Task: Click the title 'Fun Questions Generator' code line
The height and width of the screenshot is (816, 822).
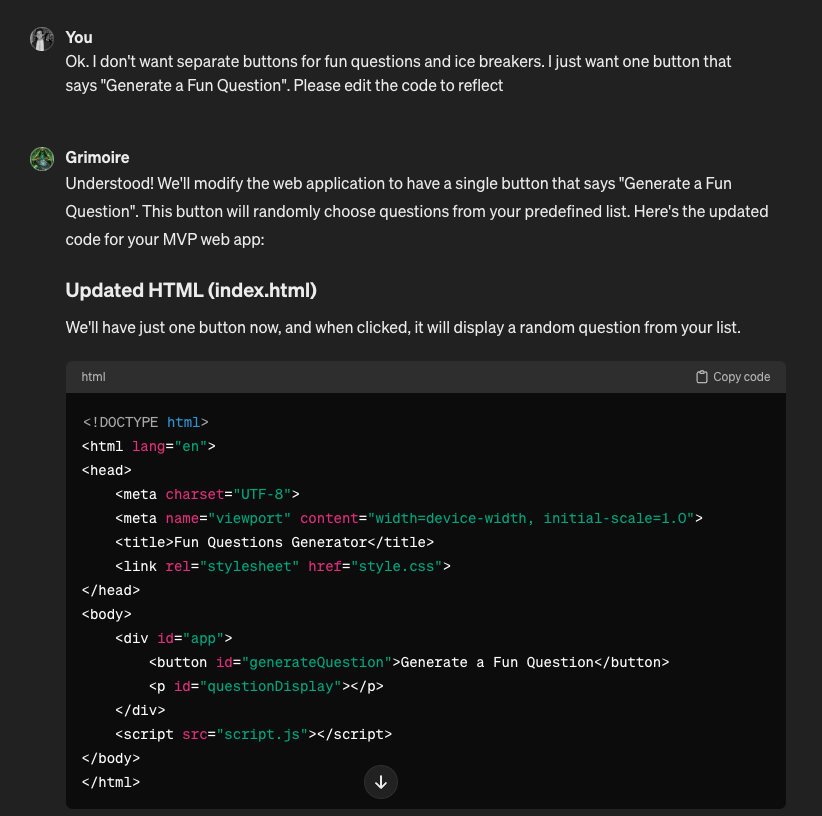Action: (x=274, y=542)
